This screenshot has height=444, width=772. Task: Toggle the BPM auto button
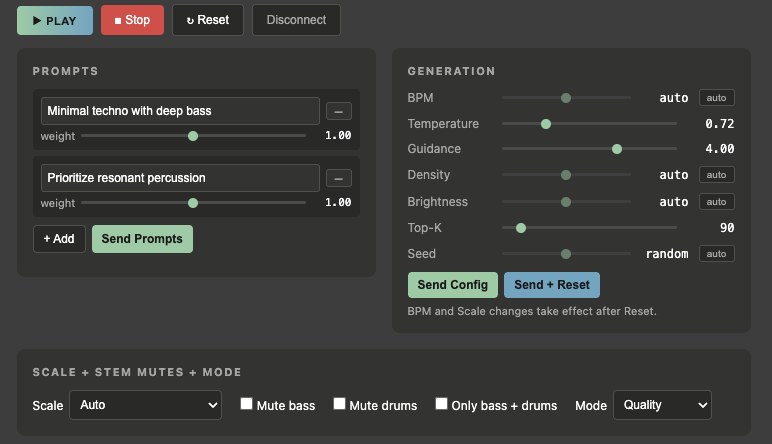[x=716, y=97]
